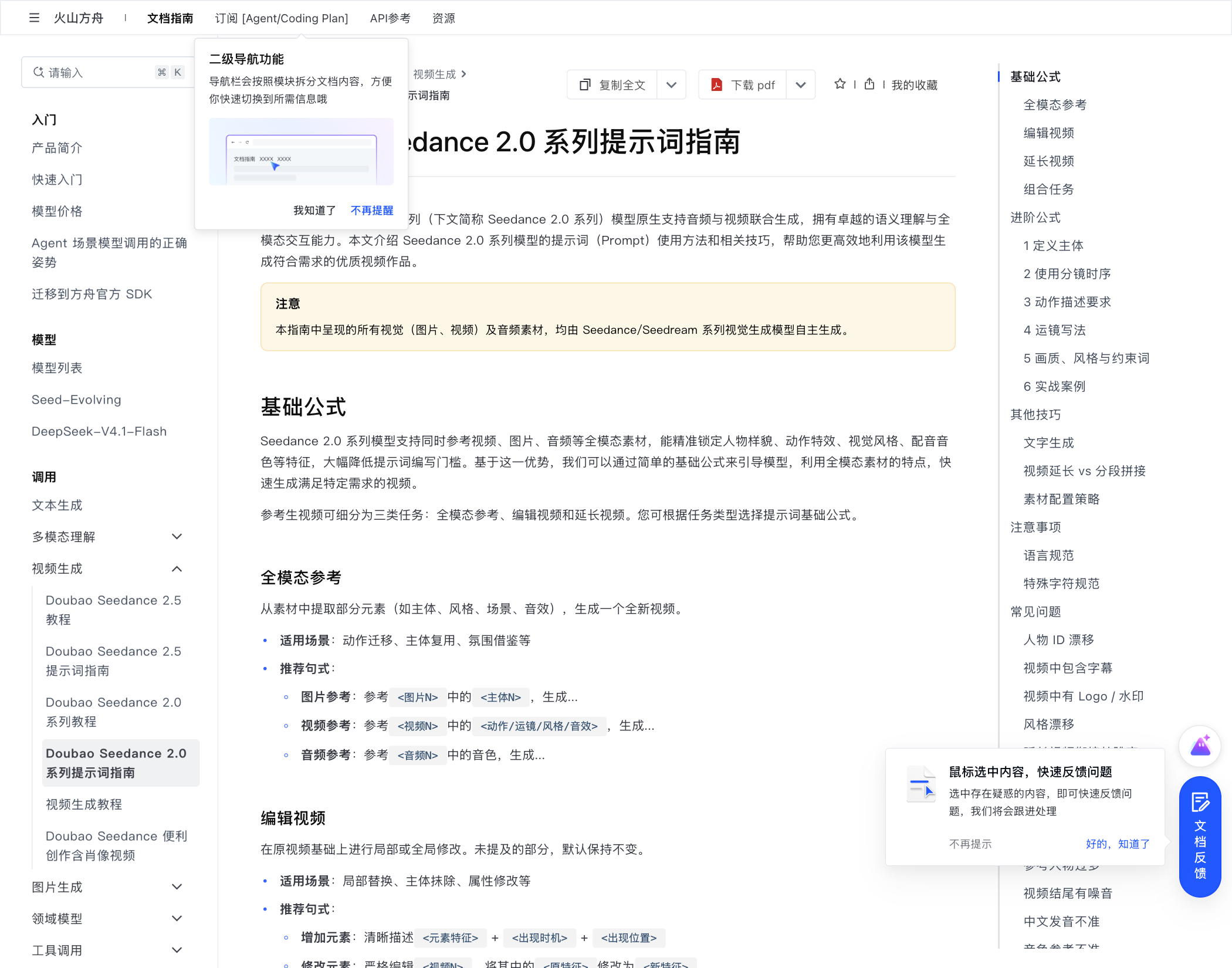Open 我的收藏 link
This screenshot has width=1232, height=968.
click(914, 85)
